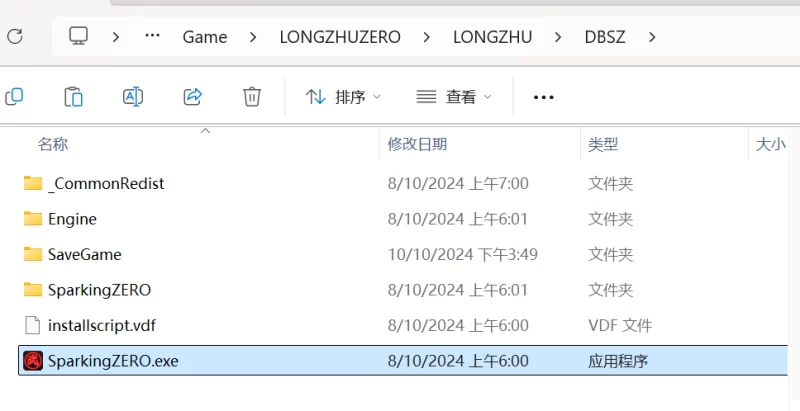Image resolution: width=800 pixels, height=411 pixels.
Task: Sort by the 大小 column header
Action: click(x=770, y=144)
